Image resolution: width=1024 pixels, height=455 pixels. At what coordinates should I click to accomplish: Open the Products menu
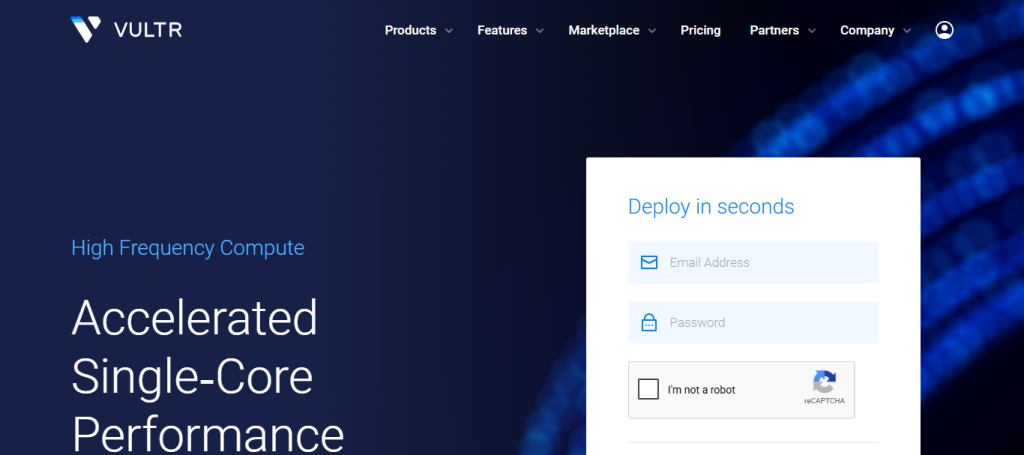tap(410, 30)
